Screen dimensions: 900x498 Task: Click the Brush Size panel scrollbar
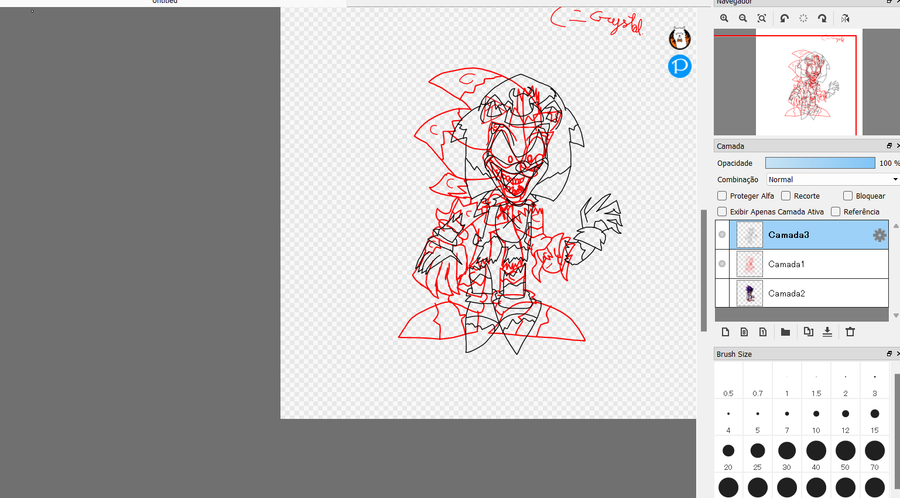(897, 429)
